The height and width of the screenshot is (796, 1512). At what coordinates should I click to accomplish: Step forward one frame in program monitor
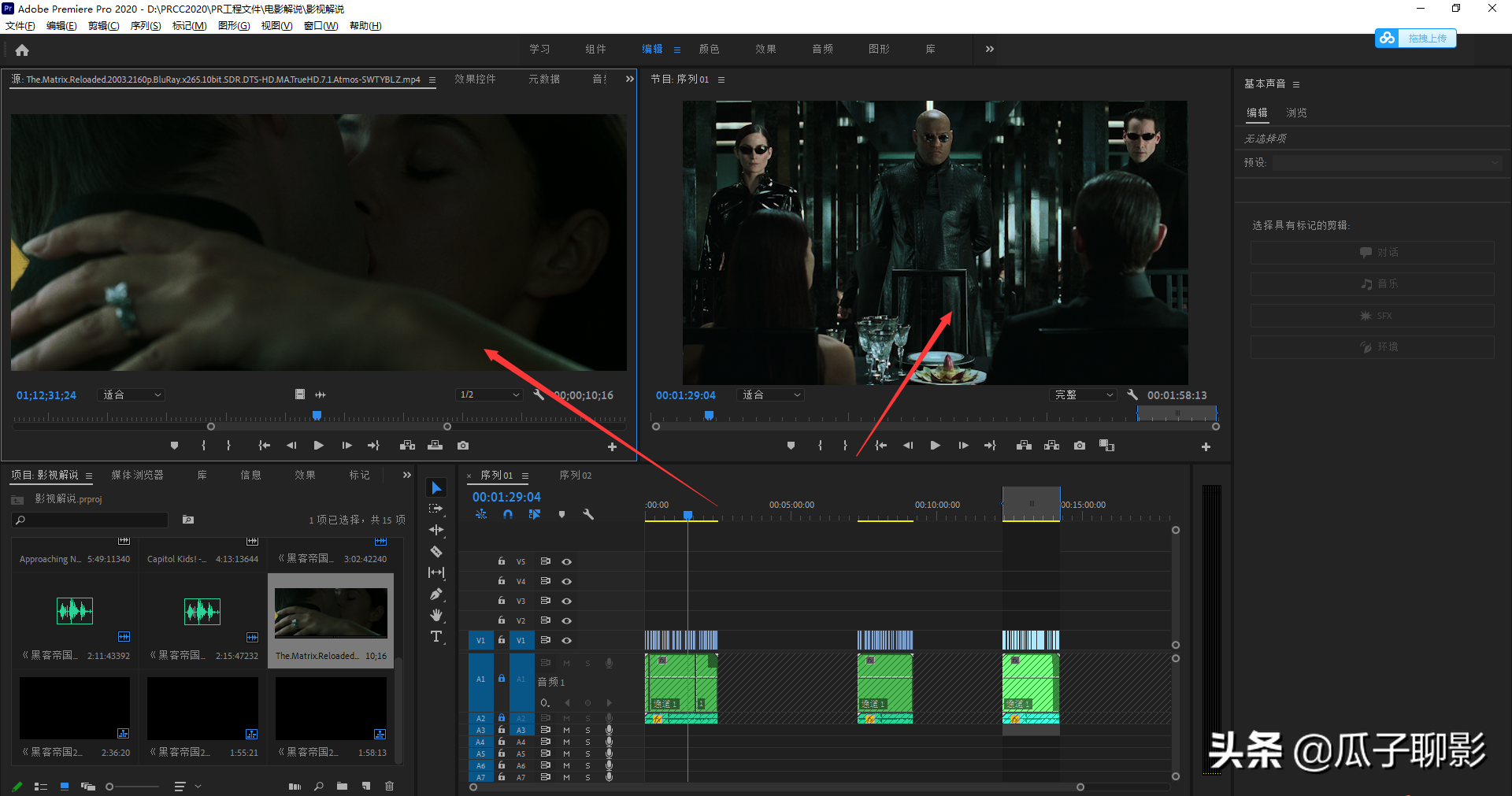pyautogui.click(x=963, y=446)
